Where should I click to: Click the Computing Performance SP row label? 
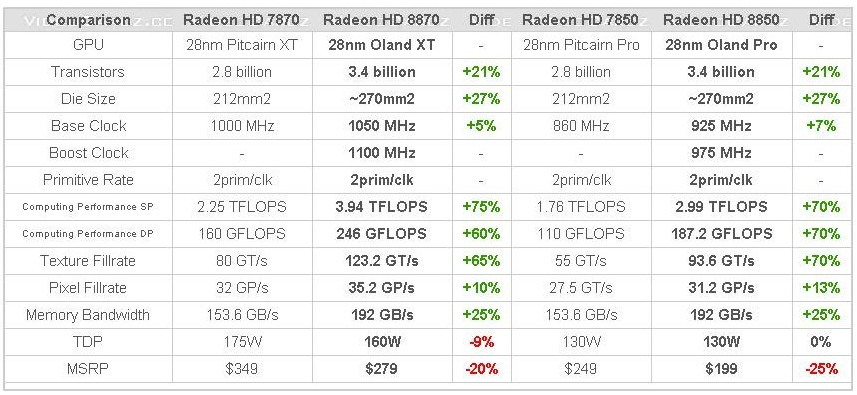[x=88, y=207]
